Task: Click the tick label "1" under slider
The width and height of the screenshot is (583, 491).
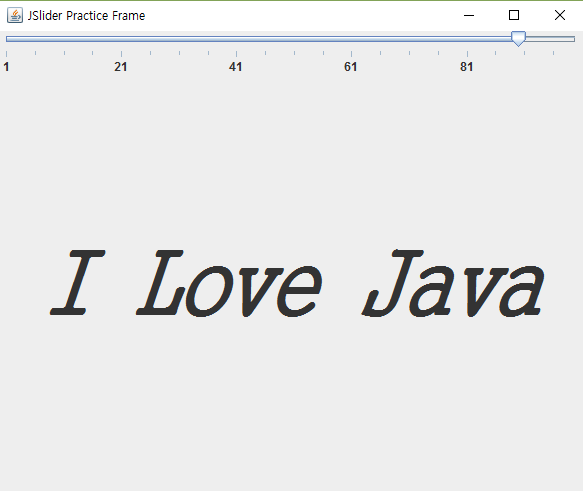Action: [x=6, y=67]
